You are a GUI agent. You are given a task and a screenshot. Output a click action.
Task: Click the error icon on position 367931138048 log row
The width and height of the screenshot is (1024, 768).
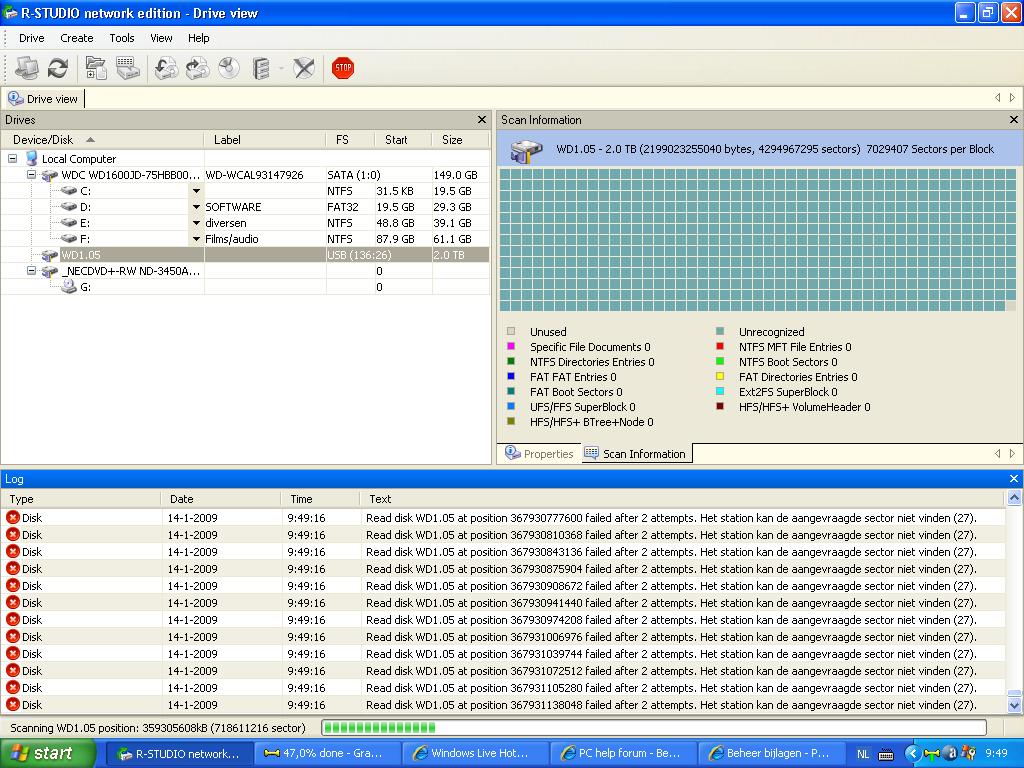click(12, 705)
